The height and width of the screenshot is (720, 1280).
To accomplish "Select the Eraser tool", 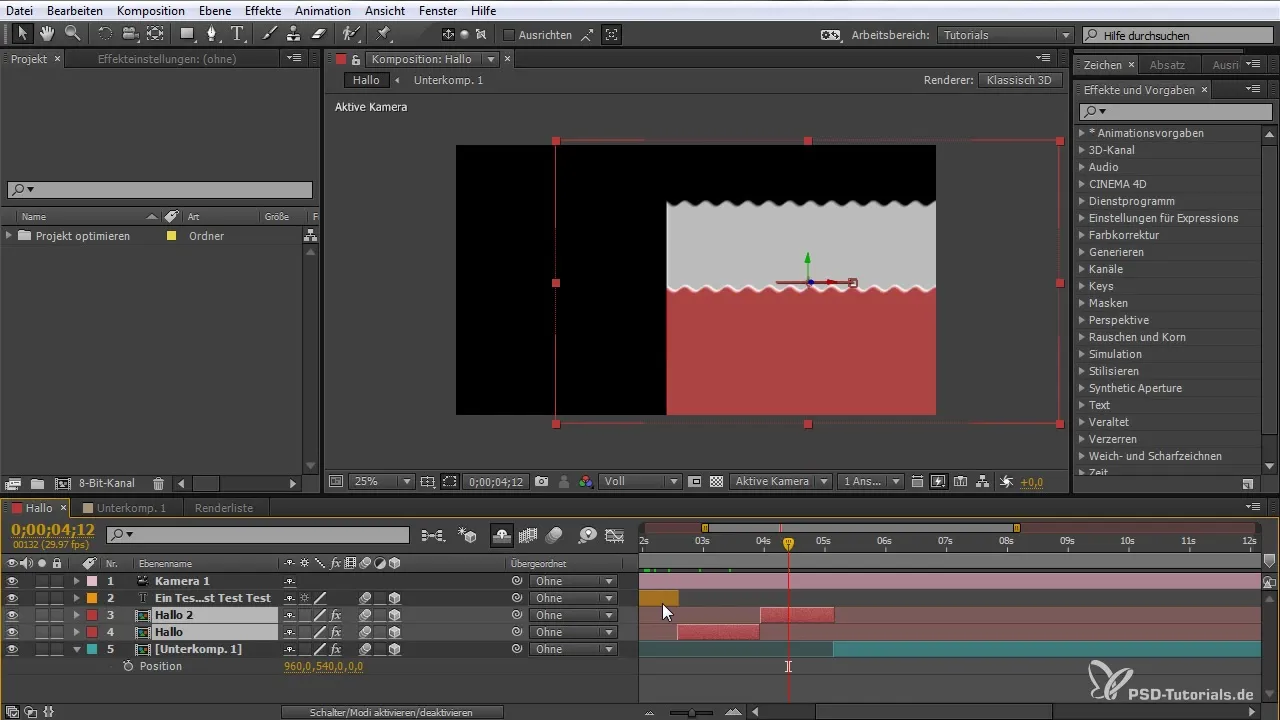I will (x=319, y=33).
